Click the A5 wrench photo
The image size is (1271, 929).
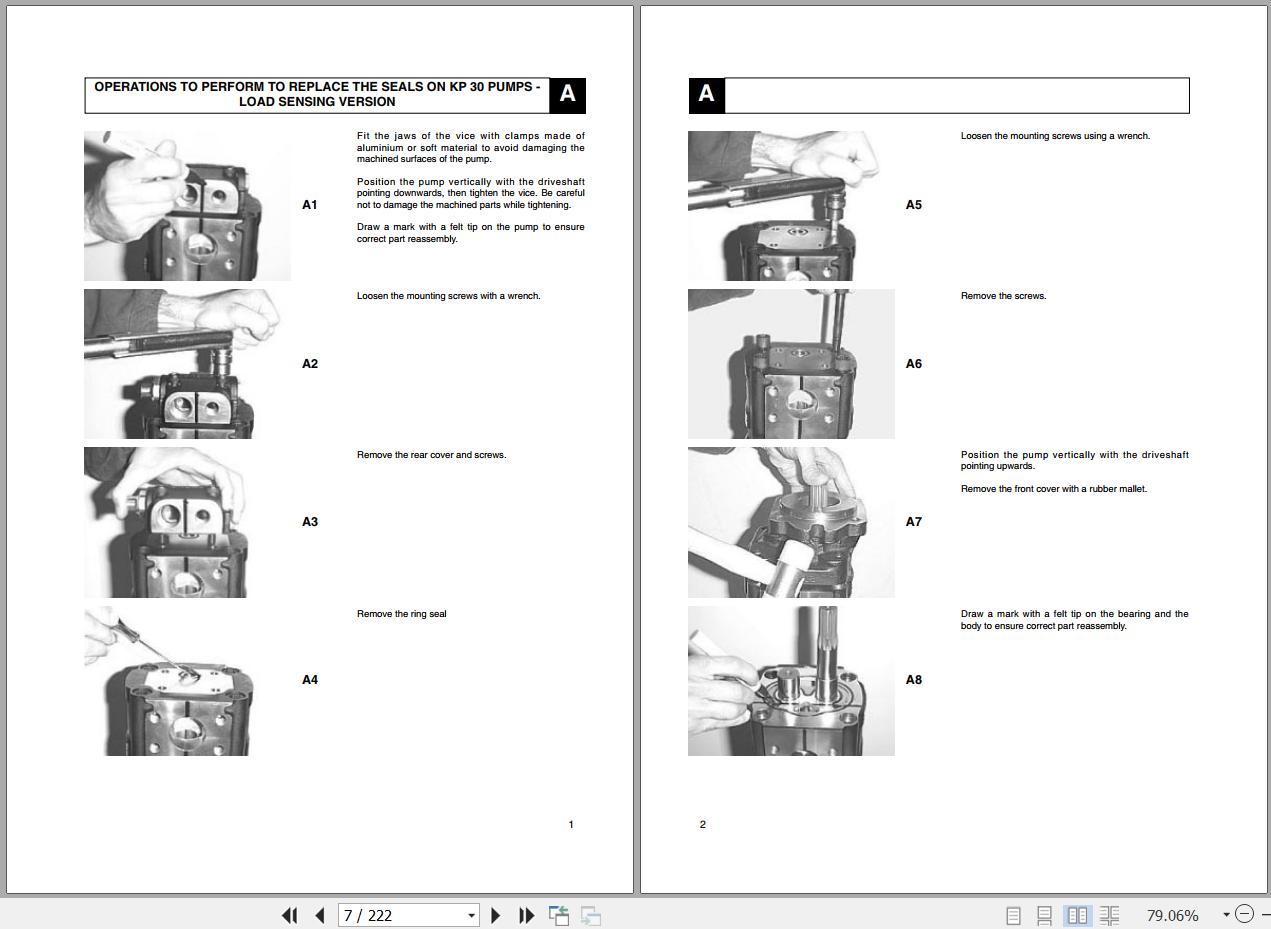[791, 206]
